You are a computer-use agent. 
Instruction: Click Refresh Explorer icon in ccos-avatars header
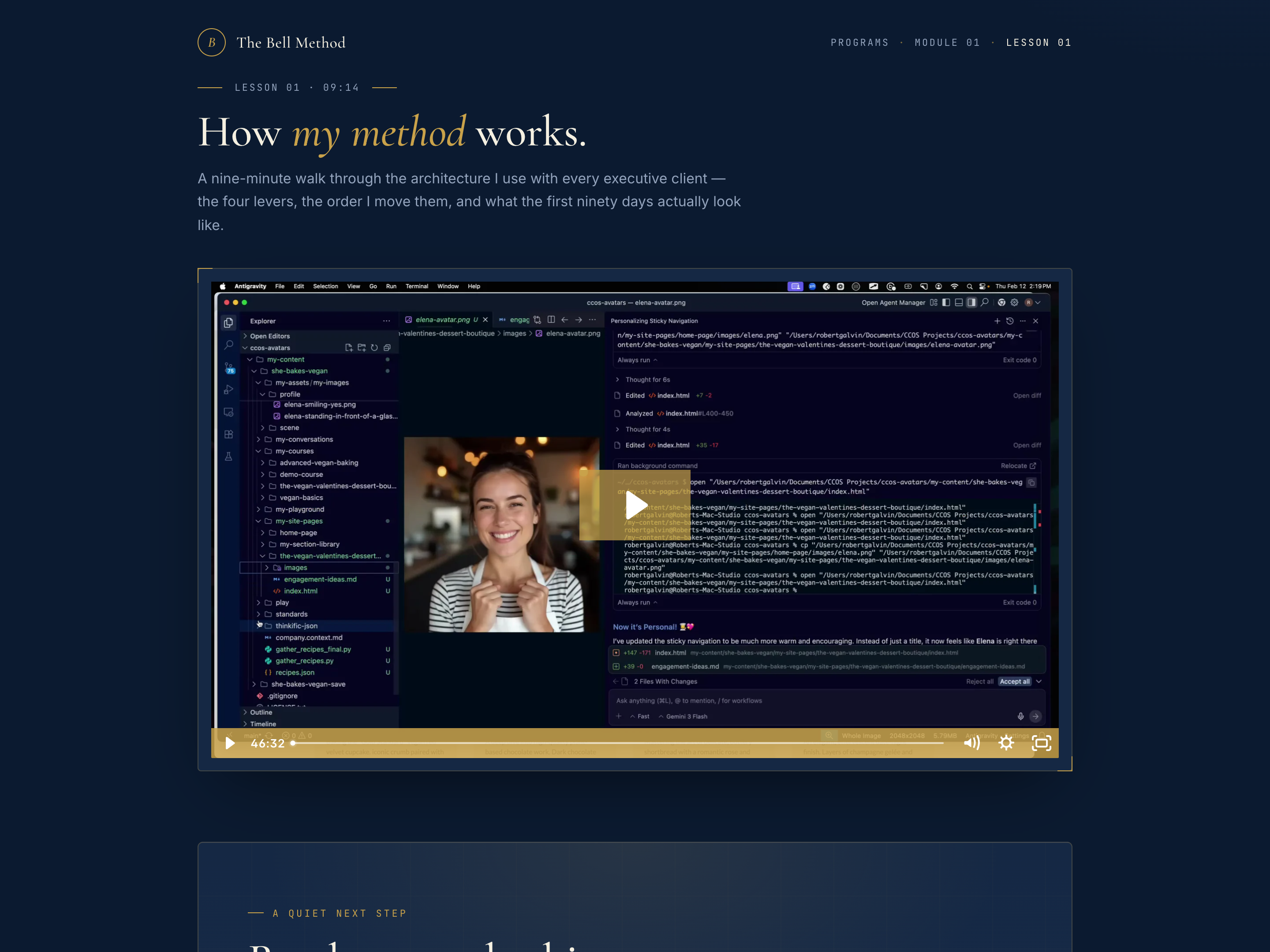(374, 348)
